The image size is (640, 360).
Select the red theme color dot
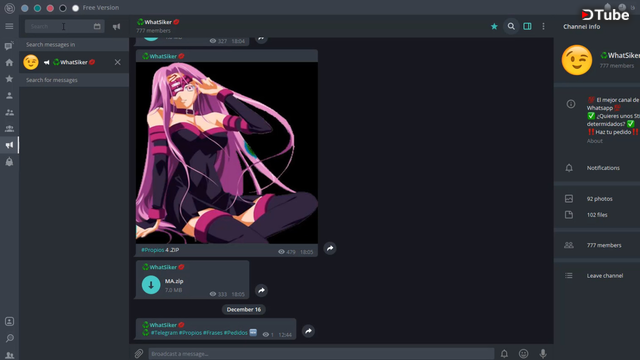click(50, 8)
